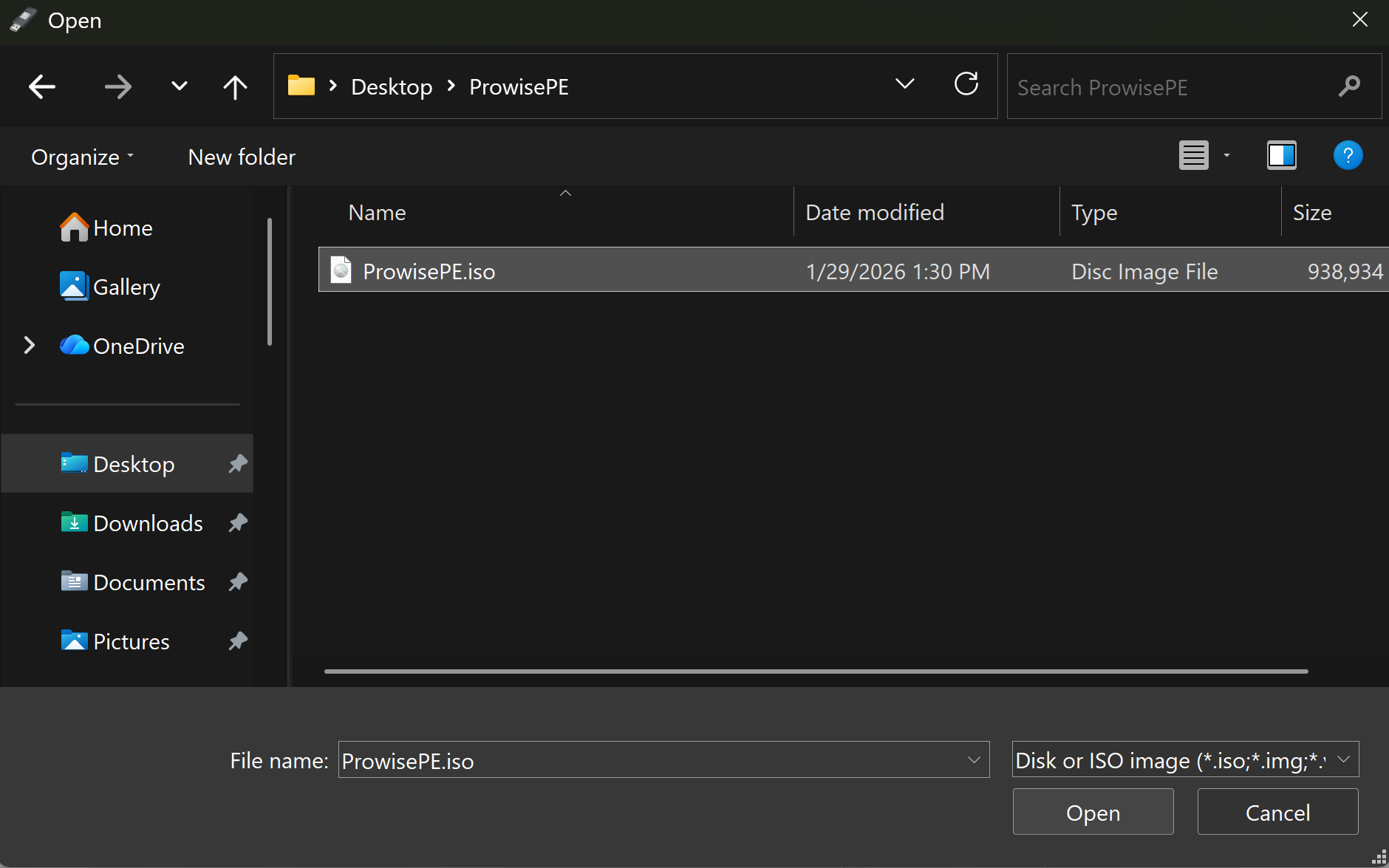
Task: Refresh the ProwisePE folder view
Action: (966, 85)
